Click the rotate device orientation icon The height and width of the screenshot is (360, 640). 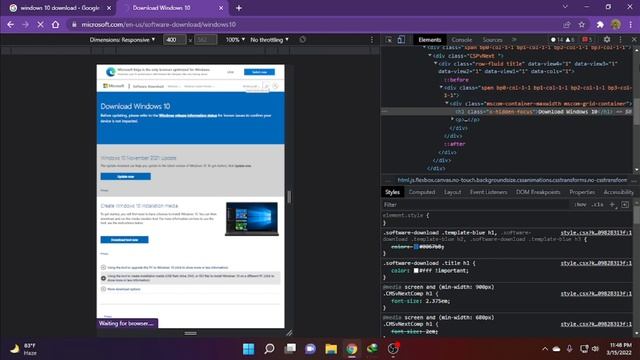click(302, 40)
